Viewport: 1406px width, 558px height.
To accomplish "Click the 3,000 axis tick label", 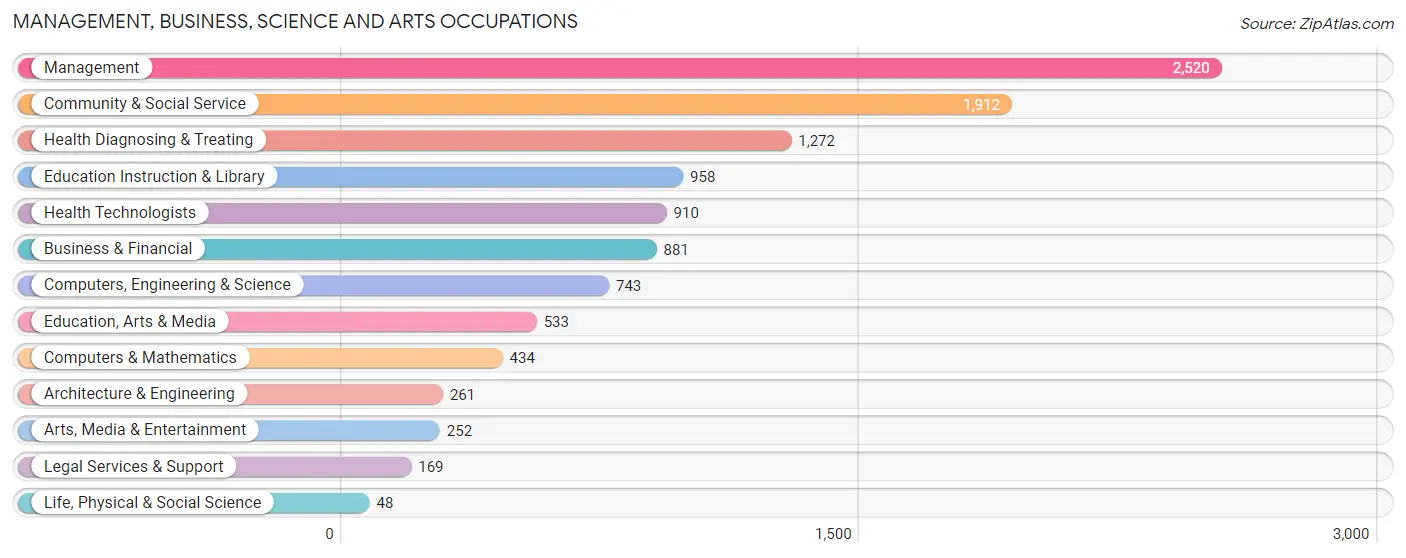I will pyautogui.click(x=1351, y=533).
